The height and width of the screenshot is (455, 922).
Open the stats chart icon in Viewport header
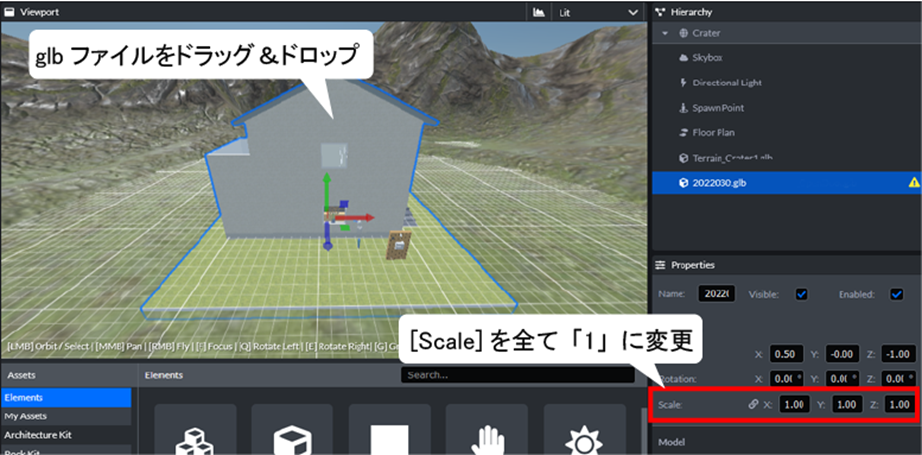pos(539,12)
